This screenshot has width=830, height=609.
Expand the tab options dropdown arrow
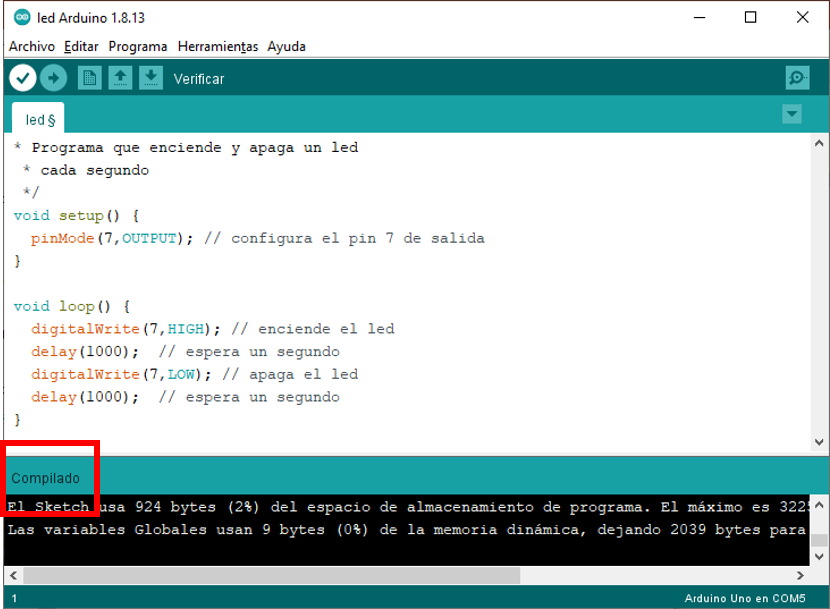pos(792,114)
